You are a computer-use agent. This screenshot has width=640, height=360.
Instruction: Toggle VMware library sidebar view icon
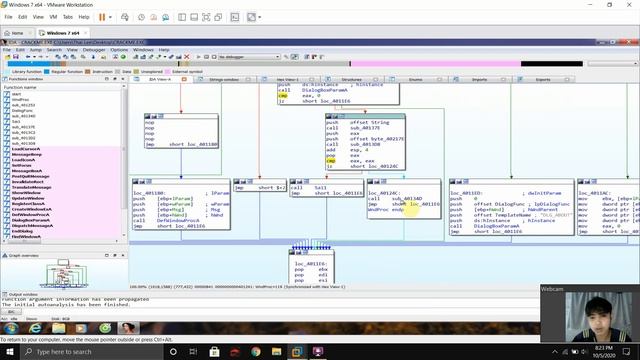click(x=182, y=17)
